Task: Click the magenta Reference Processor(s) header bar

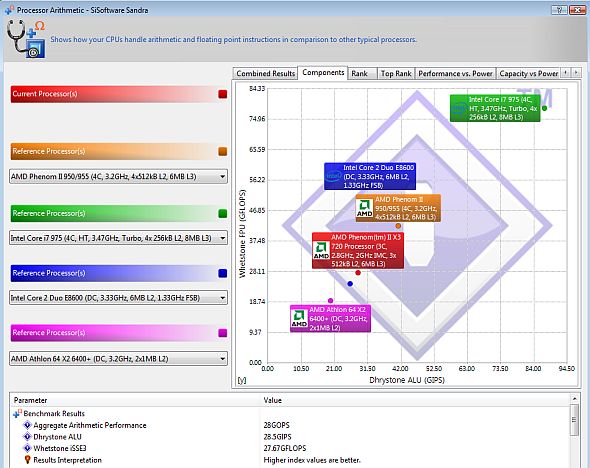Action: coord(114,333)
